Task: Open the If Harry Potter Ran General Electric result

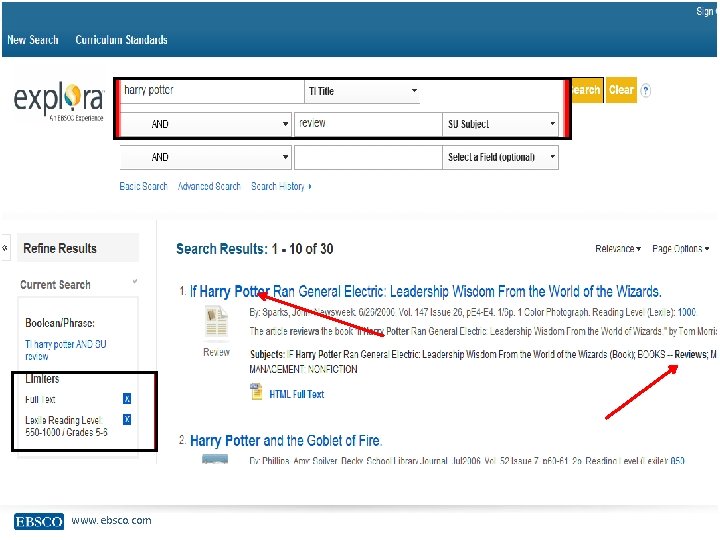Action: [426, 292]
